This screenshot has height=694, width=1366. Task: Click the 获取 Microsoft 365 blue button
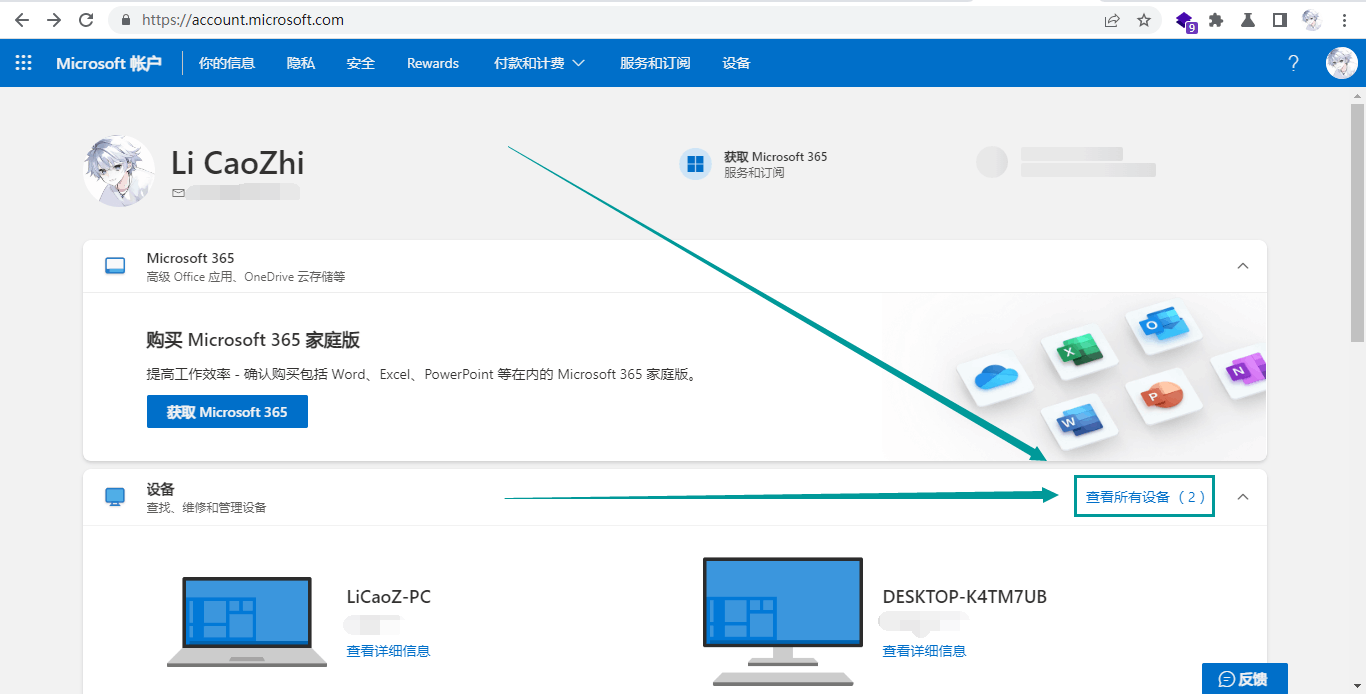(x=227, y=412)
